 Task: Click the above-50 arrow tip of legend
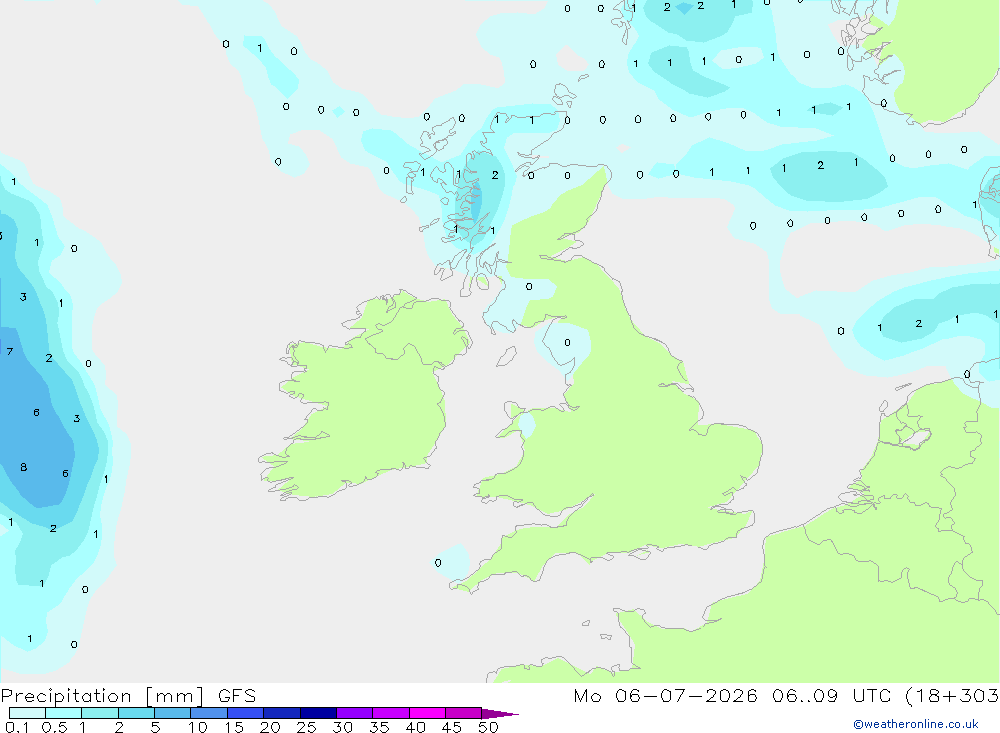(500, 714)
